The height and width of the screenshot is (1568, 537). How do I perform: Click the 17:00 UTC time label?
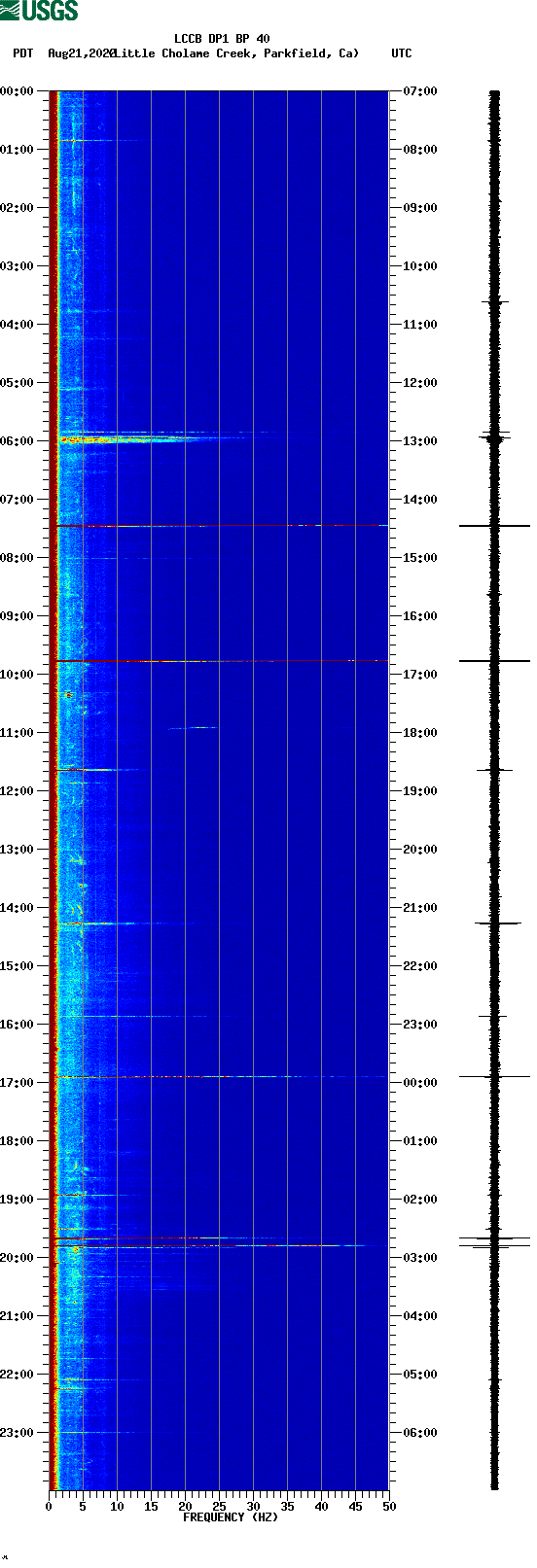point(420,675)
